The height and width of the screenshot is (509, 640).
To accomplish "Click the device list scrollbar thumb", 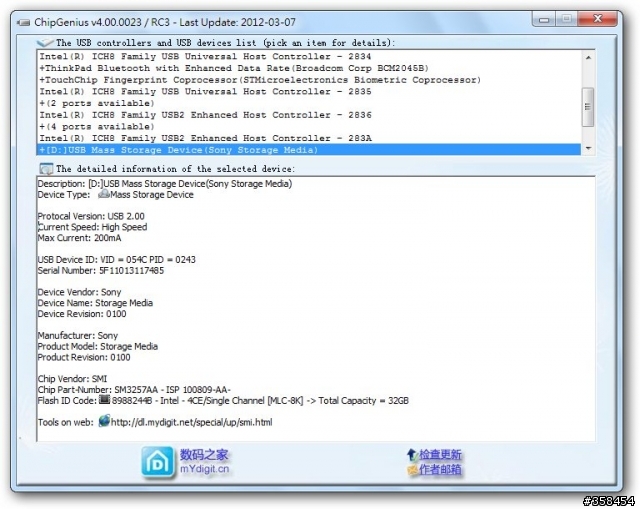I will [x=588, y=107].
